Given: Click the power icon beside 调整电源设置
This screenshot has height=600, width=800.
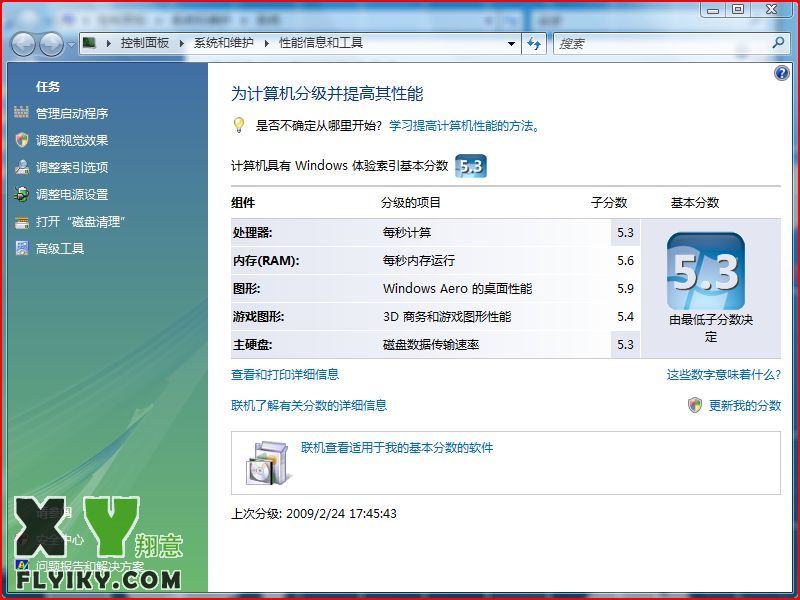Looking at the screenshot, I should (x=21, y=194).
